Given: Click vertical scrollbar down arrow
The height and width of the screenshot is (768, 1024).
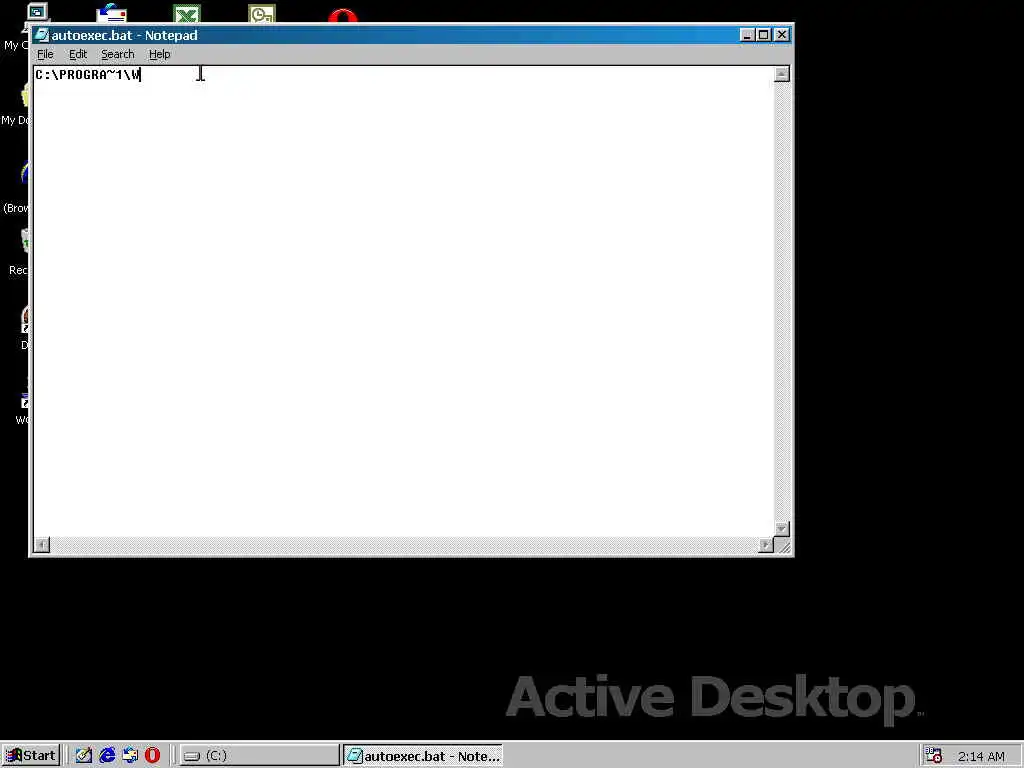Looking at the screenshot, I should tap(782, 528).
